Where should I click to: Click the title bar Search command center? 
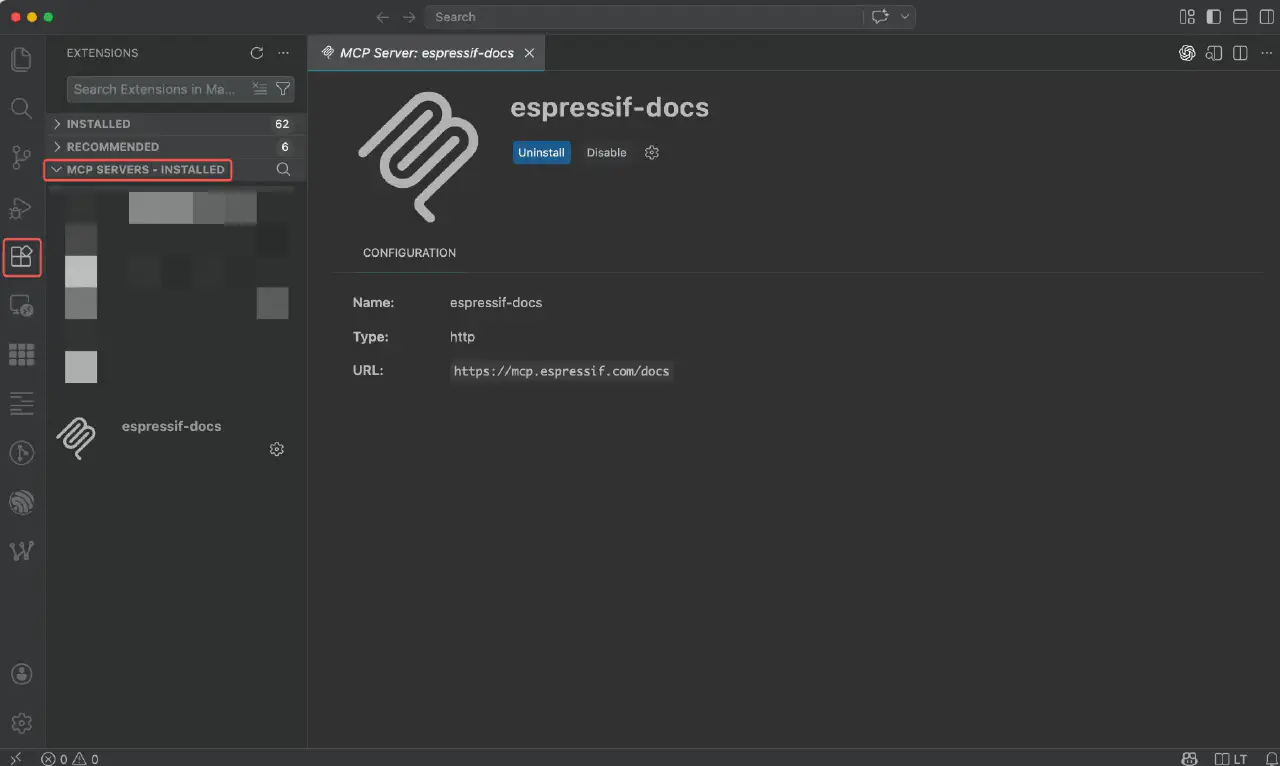point(645,17)
